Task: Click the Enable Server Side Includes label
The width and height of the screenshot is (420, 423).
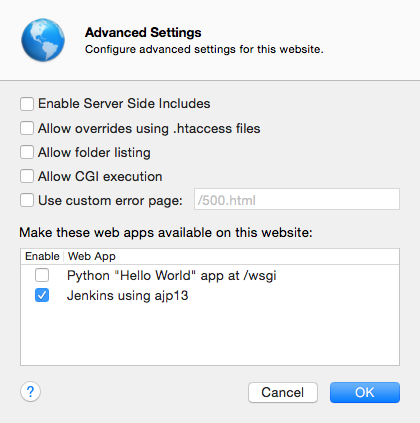Action: tap(124, 104)
